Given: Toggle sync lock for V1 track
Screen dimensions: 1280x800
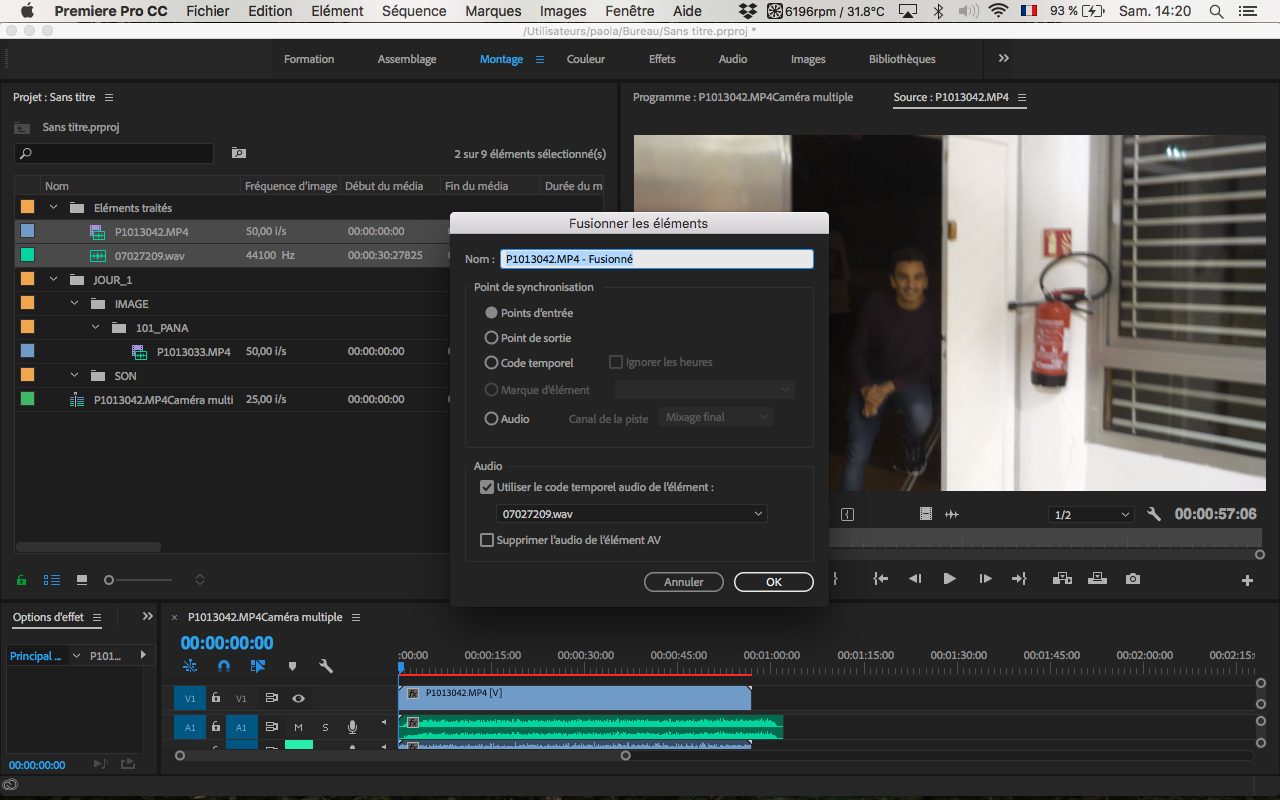Looking at the screenshot, I should [x=271, y=698].
